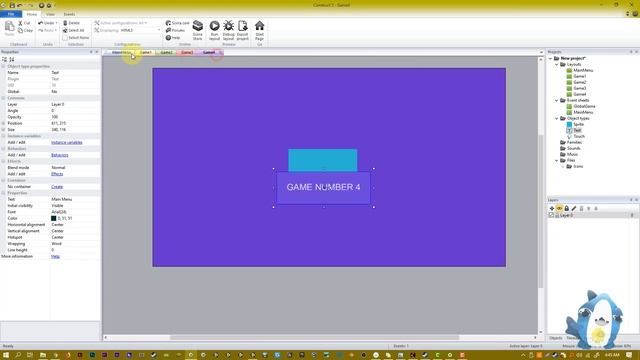The width and height of the screenshot is (640, 360).
Task: Switch to the Game3 layout tab
Action: [x=187, y=53]
